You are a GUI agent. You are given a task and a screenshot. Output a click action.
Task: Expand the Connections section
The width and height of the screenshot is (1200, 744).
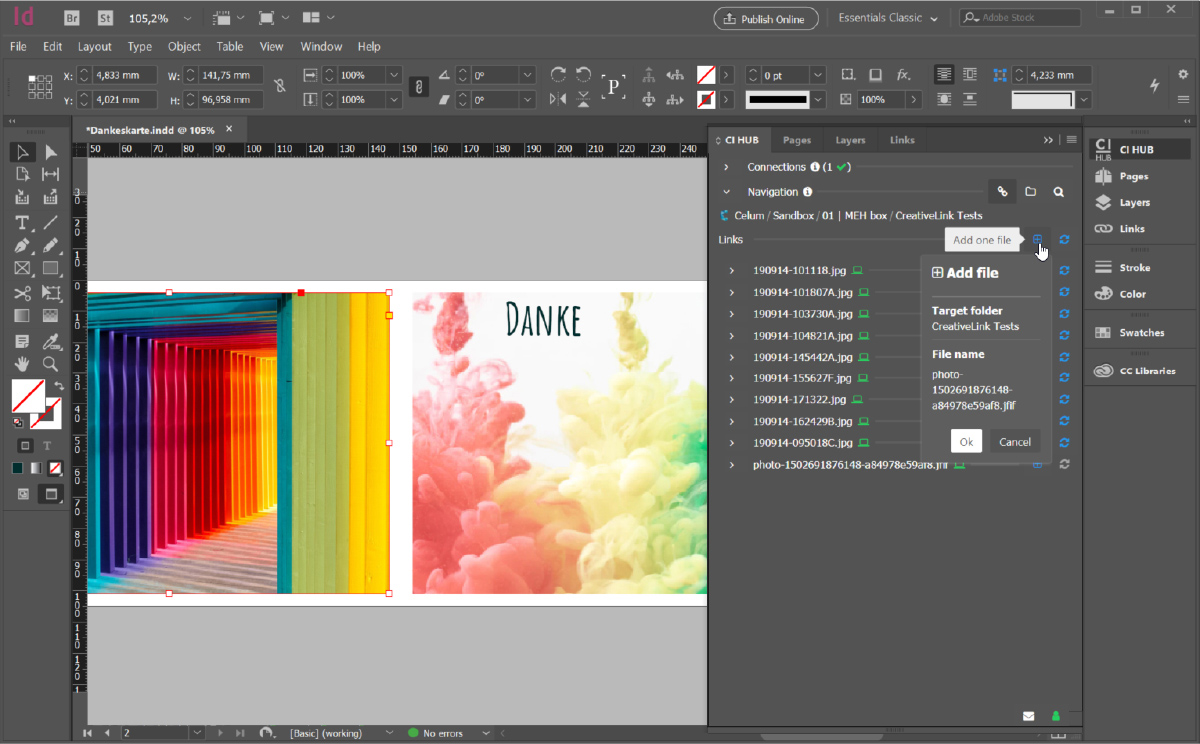coord(726,167)
